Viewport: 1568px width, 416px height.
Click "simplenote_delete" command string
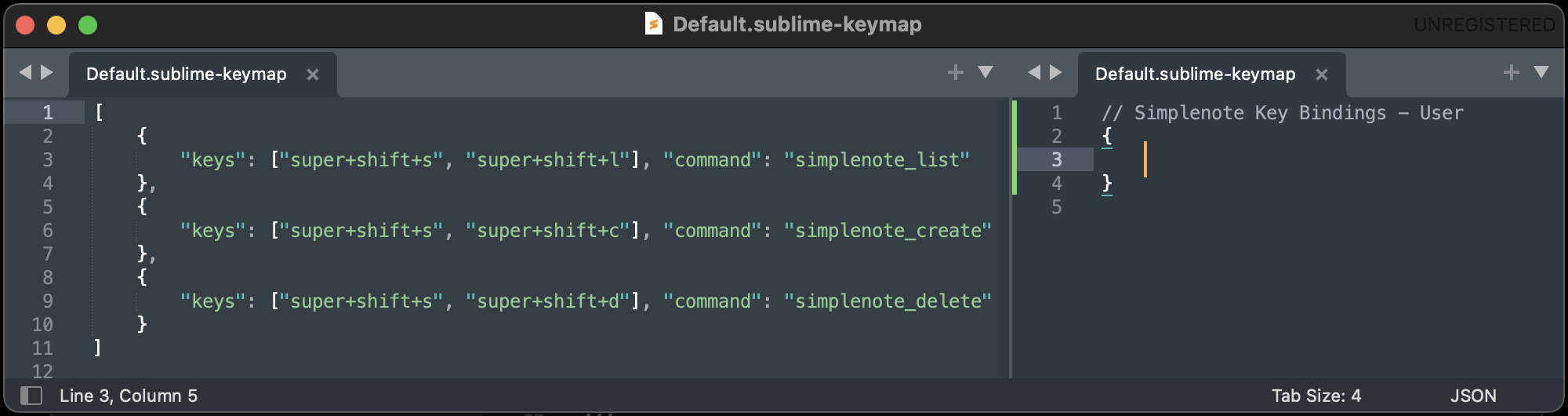887,301
